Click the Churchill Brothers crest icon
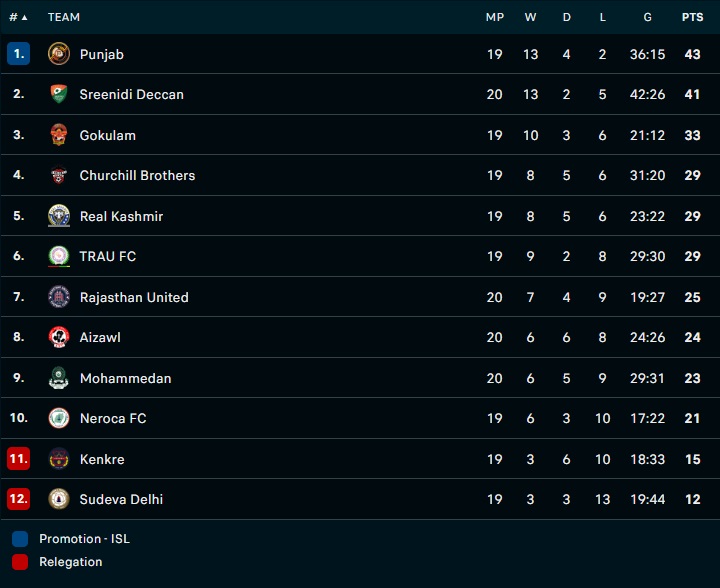Image resolution: width=720 pixels, height=588 pixels. click(59, 175)
